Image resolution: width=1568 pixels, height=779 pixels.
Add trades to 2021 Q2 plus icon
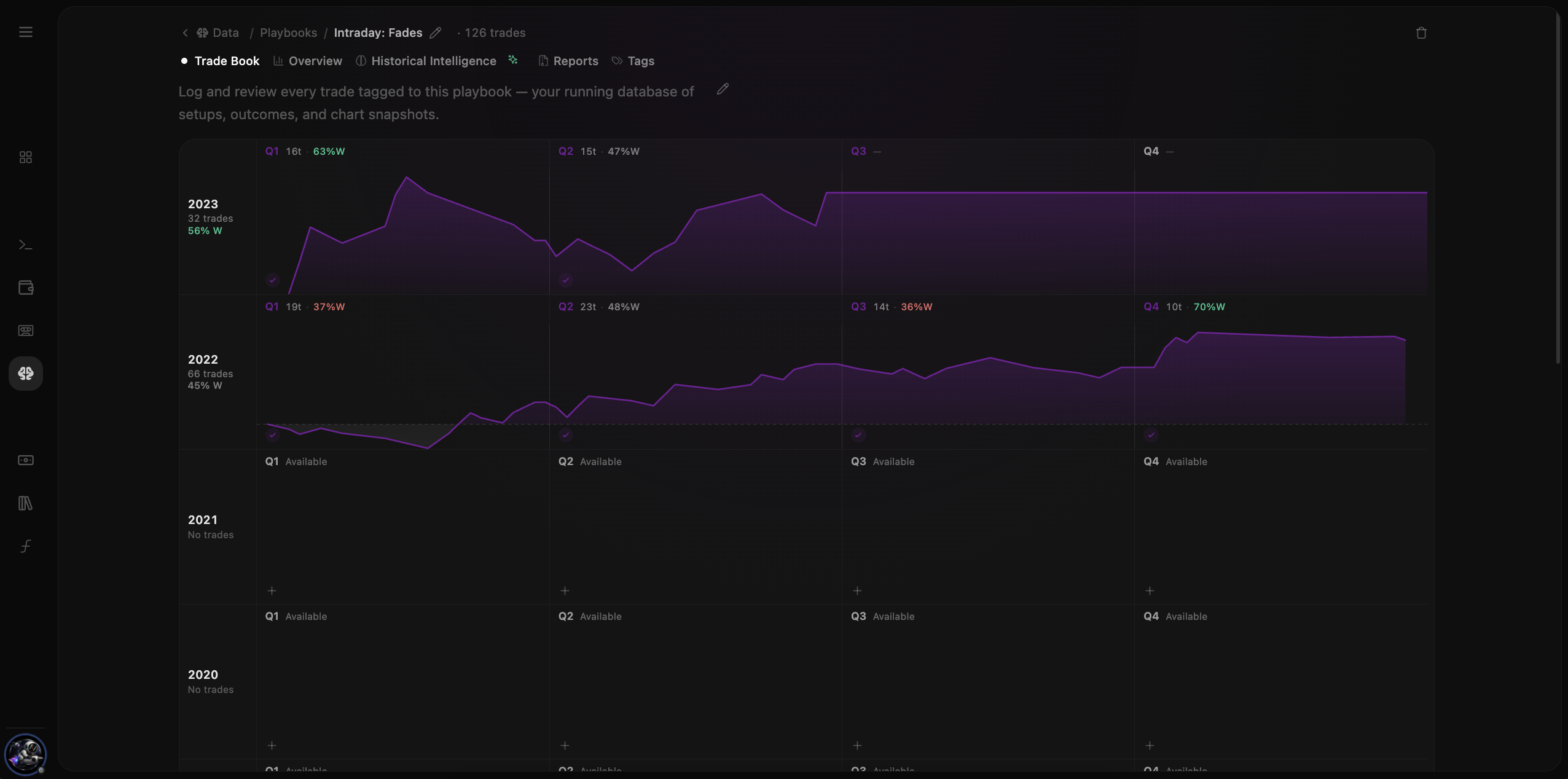565,590
